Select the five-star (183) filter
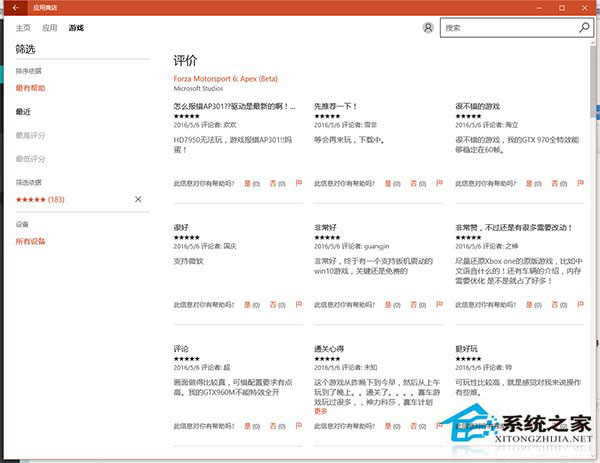Image resolution: width=600 pixels, height=463 pixels. 40,199
